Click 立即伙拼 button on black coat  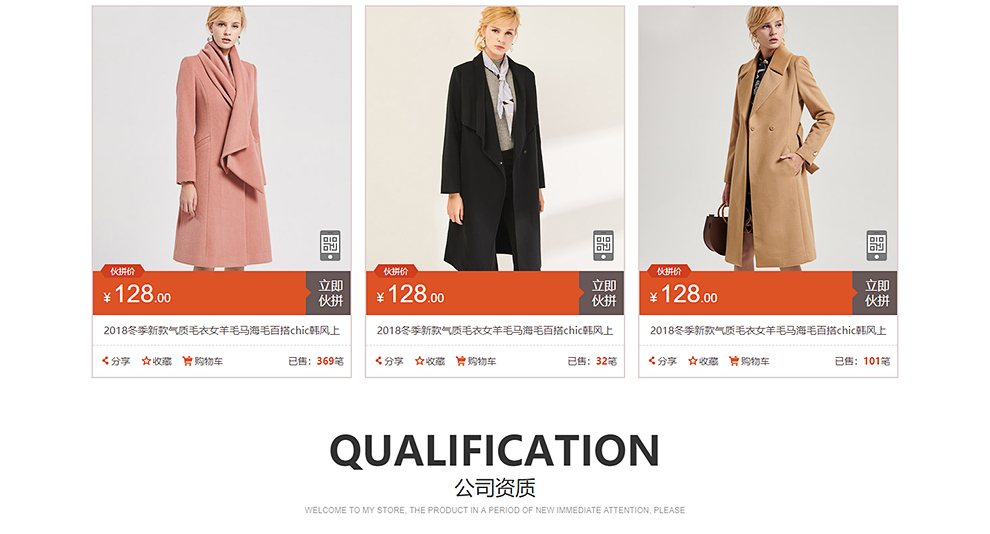tap(602, 293)
